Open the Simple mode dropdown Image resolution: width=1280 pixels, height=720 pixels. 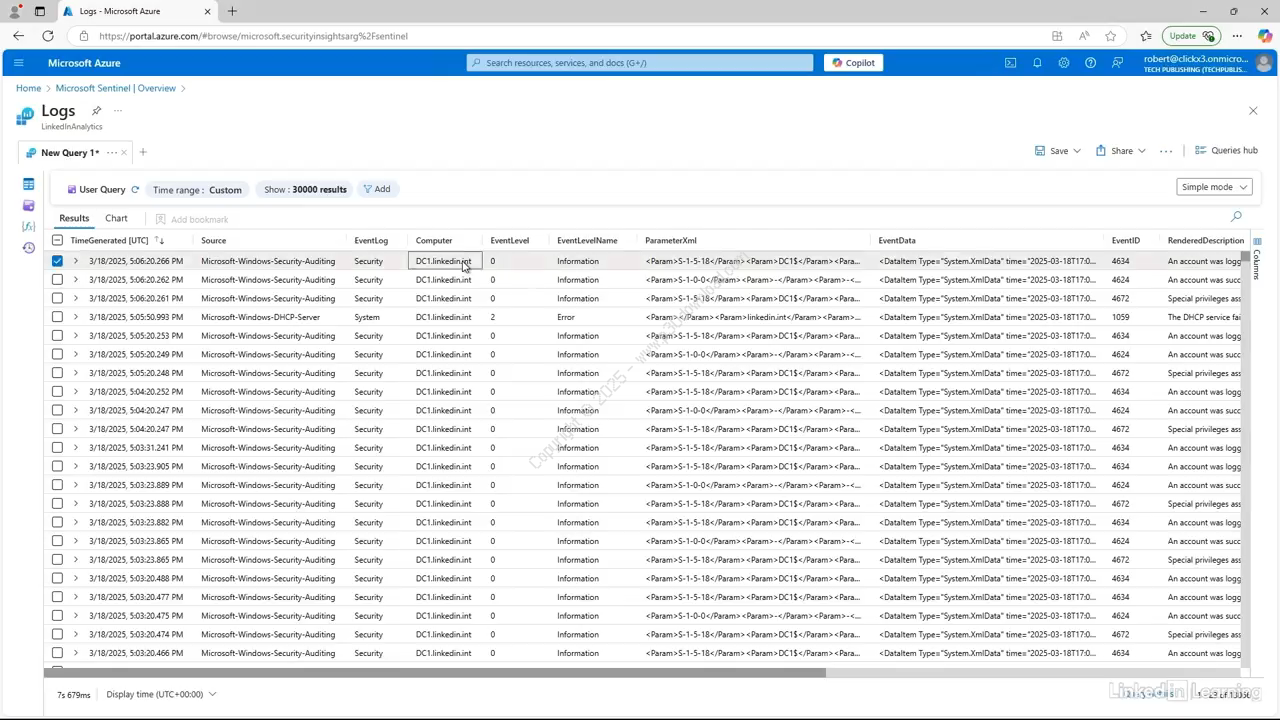[1215, 187]
